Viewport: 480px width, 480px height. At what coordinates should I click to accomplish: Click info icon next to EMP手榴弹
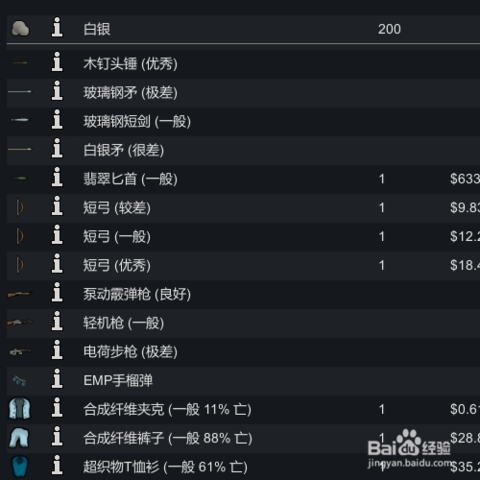pyautogui.click(x=57, y=378)
